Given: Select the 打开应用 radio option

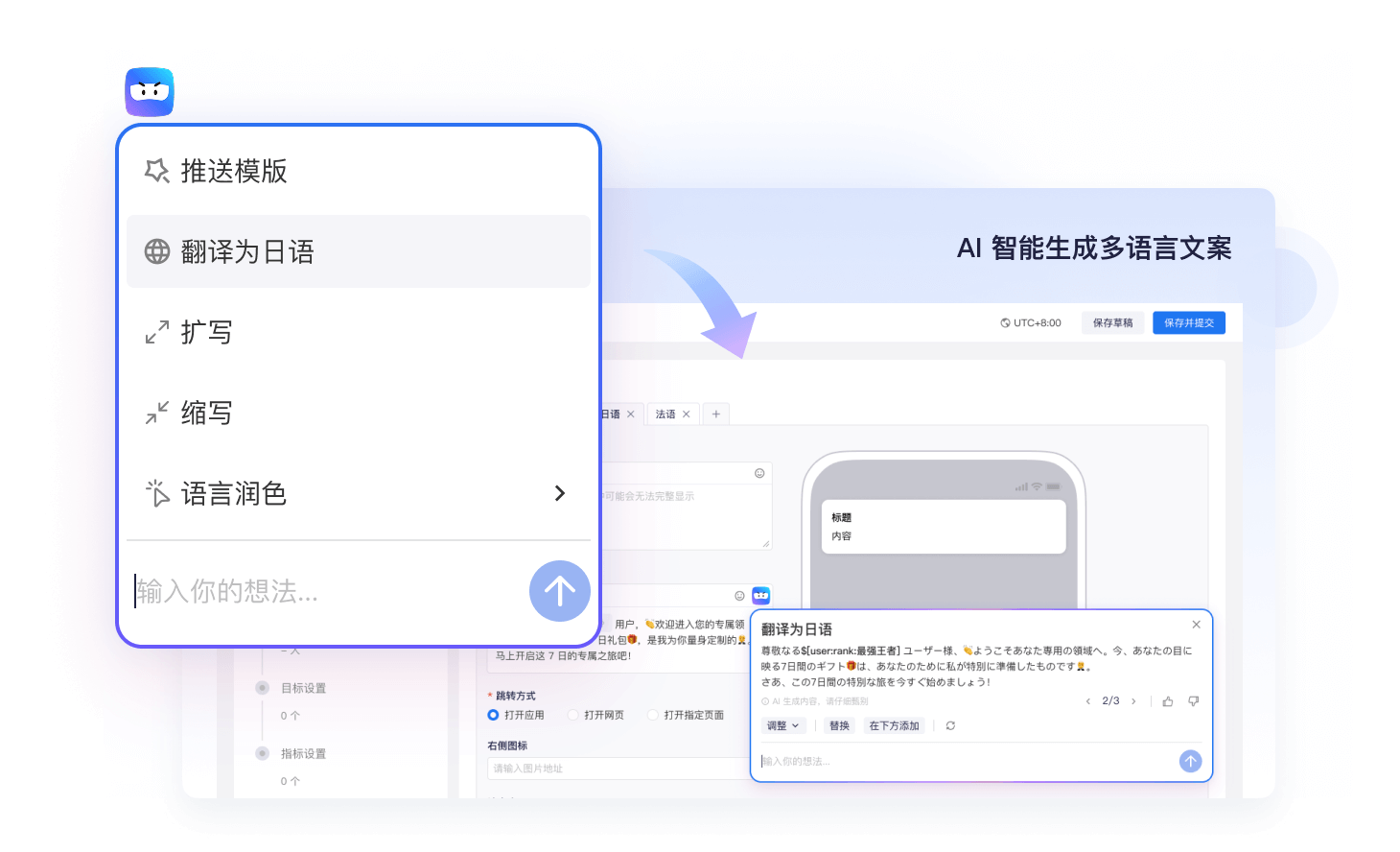Looking at the screenshot, I should pos(494,715).
